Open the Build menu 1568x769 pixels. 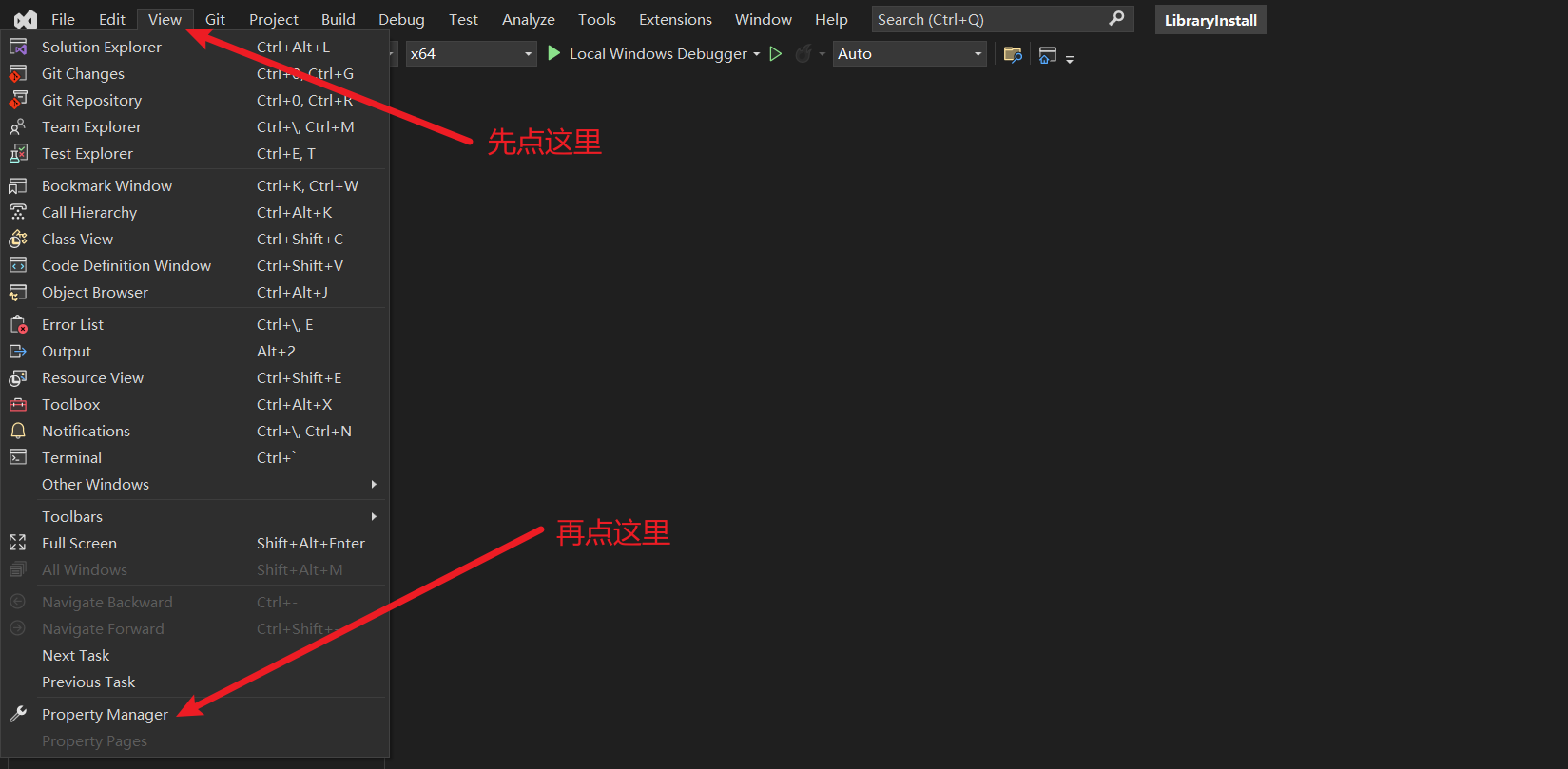tap(339, 19)
